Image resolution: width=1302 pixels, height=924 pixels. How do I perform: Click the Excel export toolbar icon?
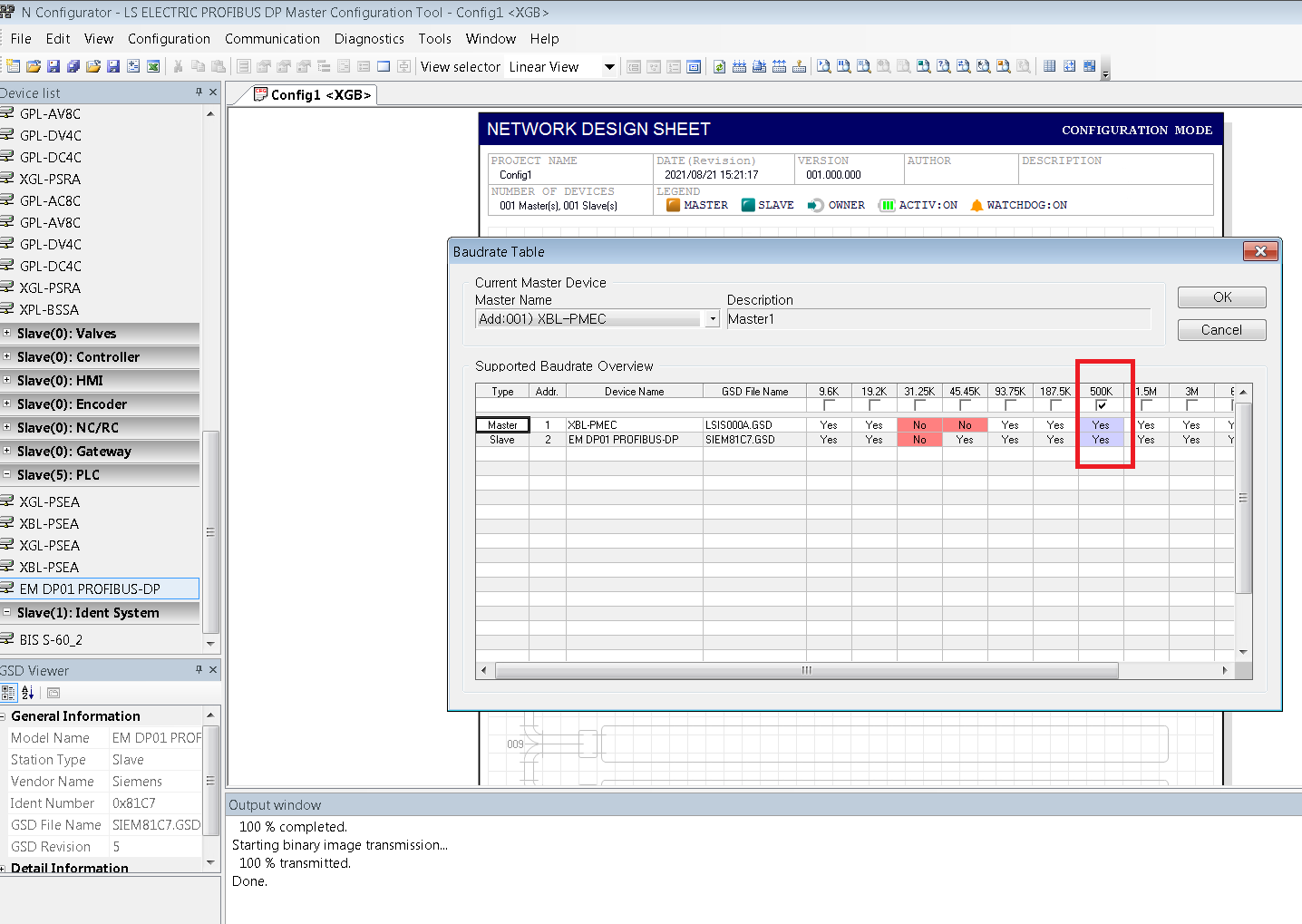click(153, 66)
